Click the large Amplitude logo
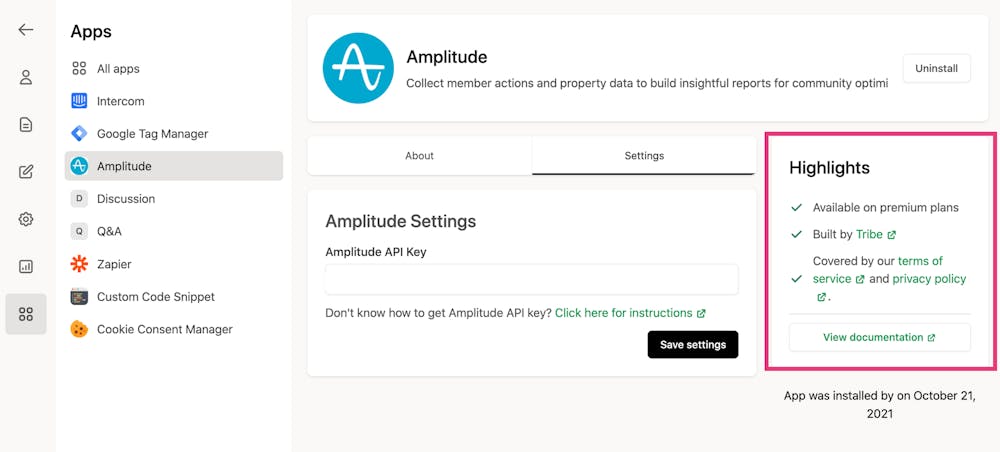1000x452 pixels. [x=358, y=68]
